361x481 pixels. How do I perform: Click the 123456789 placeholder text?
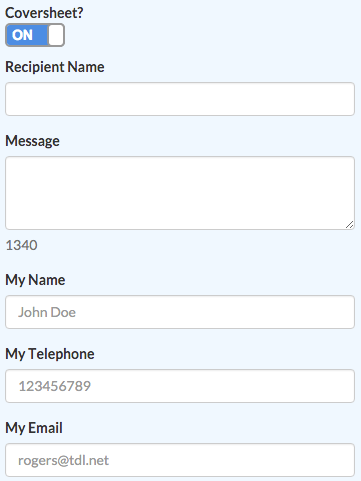[54, 386]
